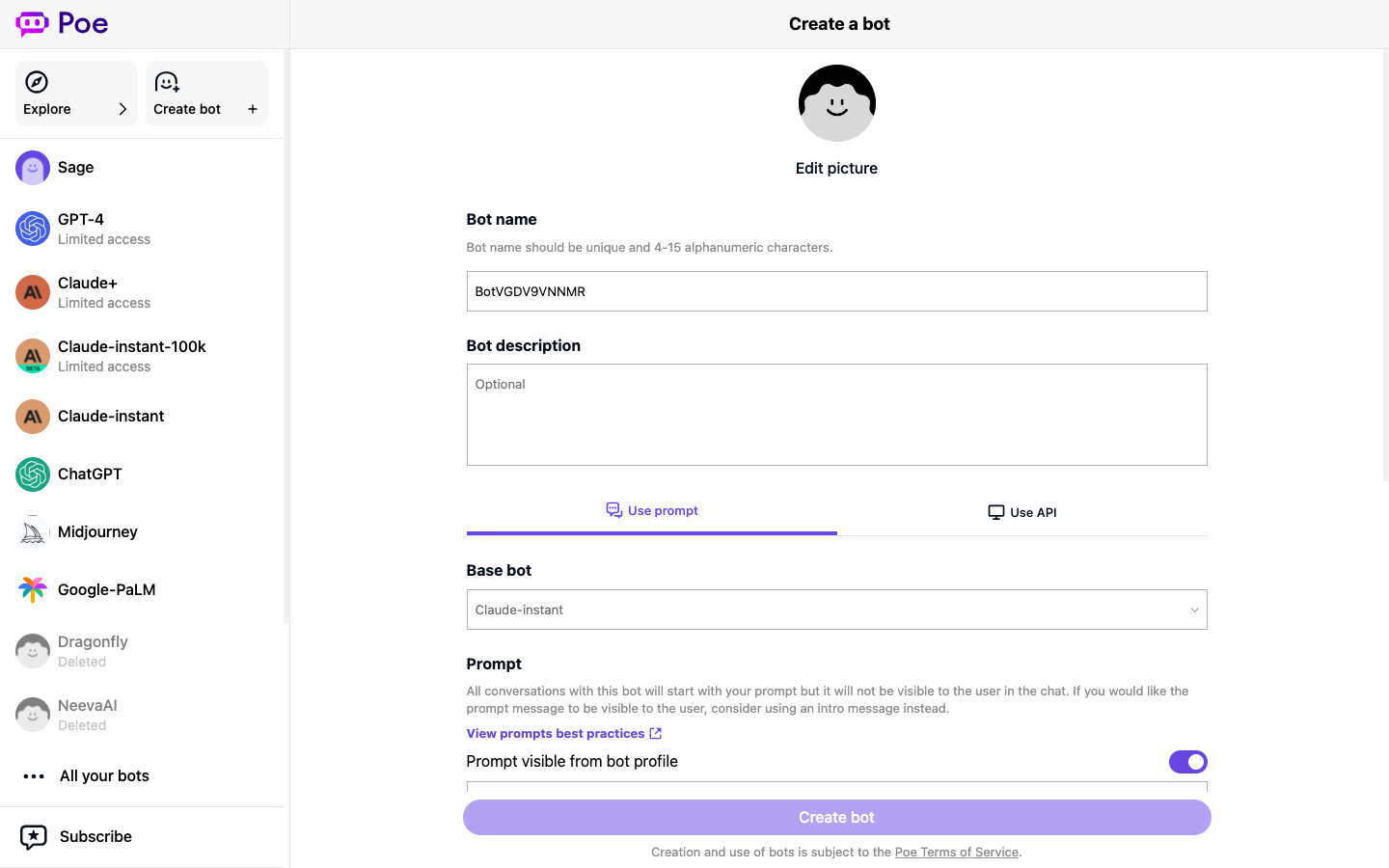
Task: Open the Claude+ bot avatar
Action: pos(33,292)
